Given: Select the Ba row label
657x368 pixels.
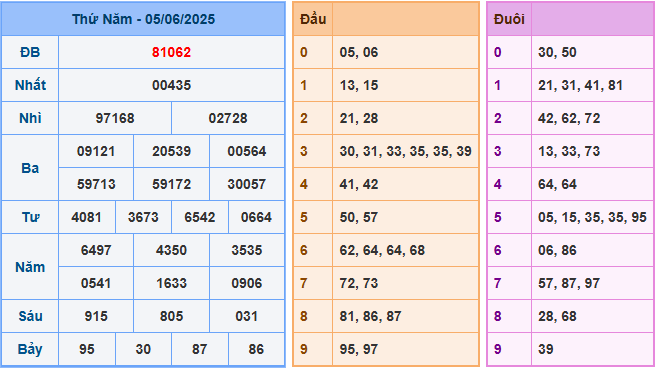Looking at the screenshot, I should click(x=30, y=168).
